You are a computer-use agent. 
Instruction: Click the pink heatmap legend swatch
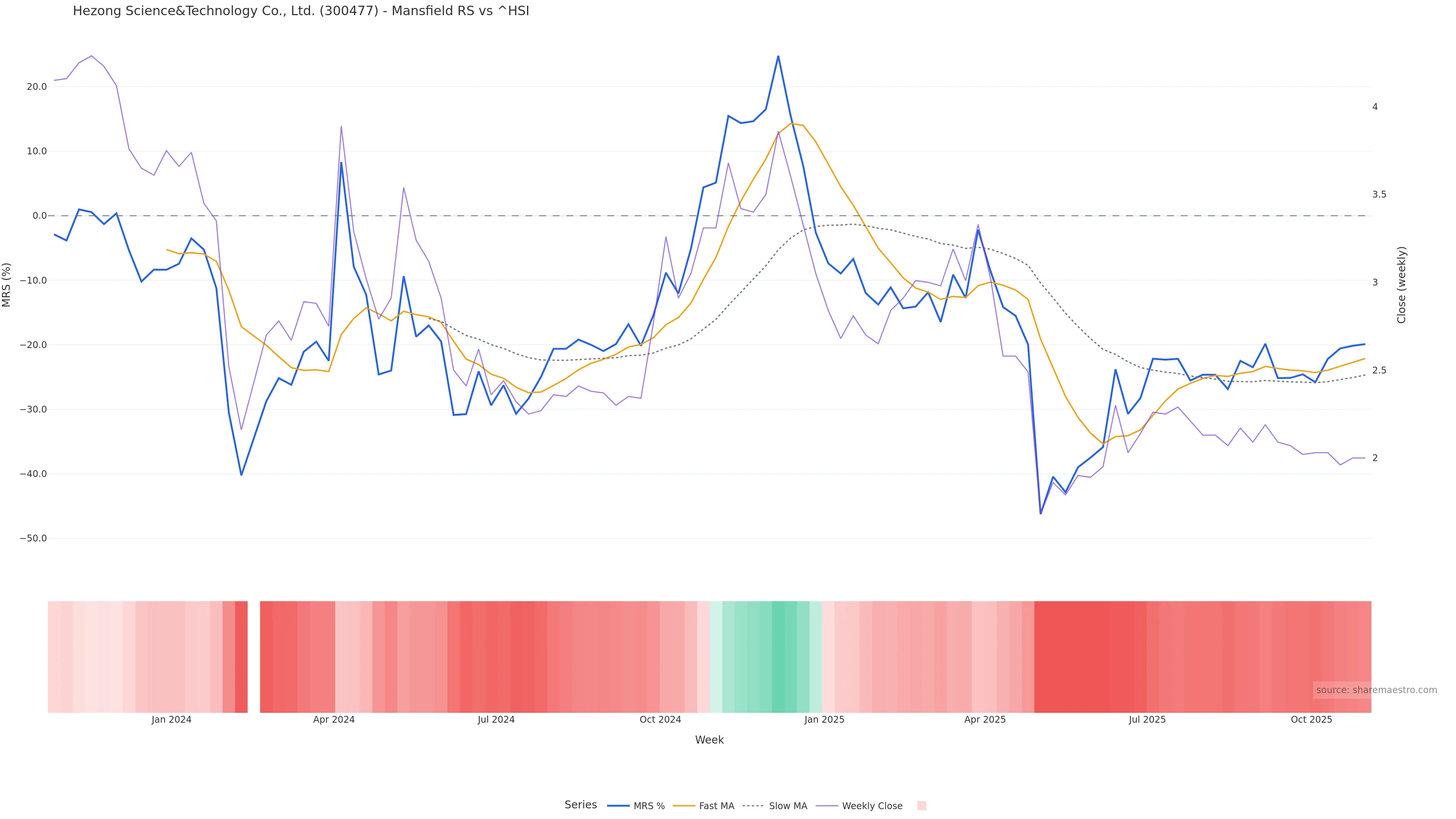(921, 806)
